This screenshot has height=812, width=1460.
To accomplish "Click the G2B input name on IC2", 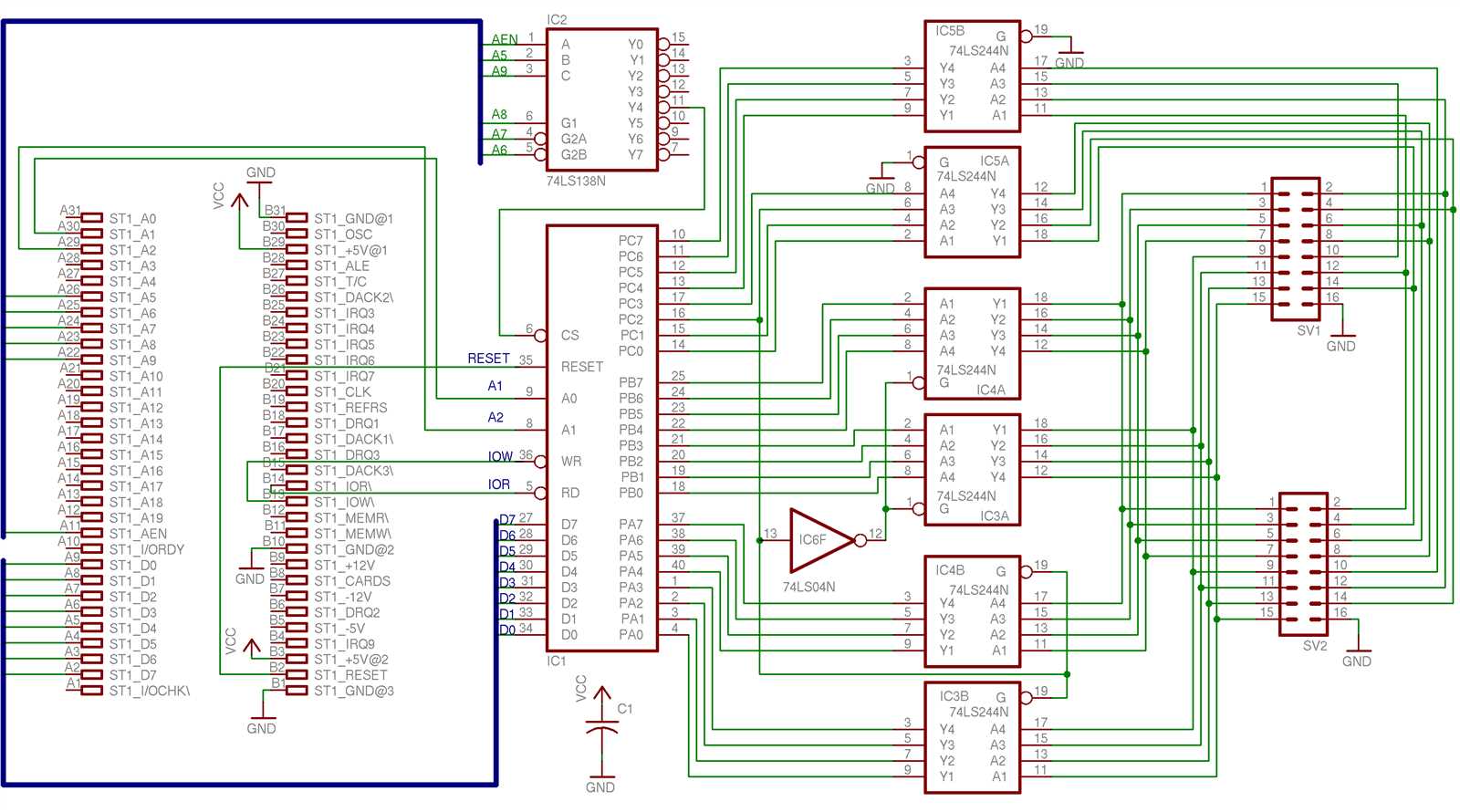I will [x=574, y=155].
